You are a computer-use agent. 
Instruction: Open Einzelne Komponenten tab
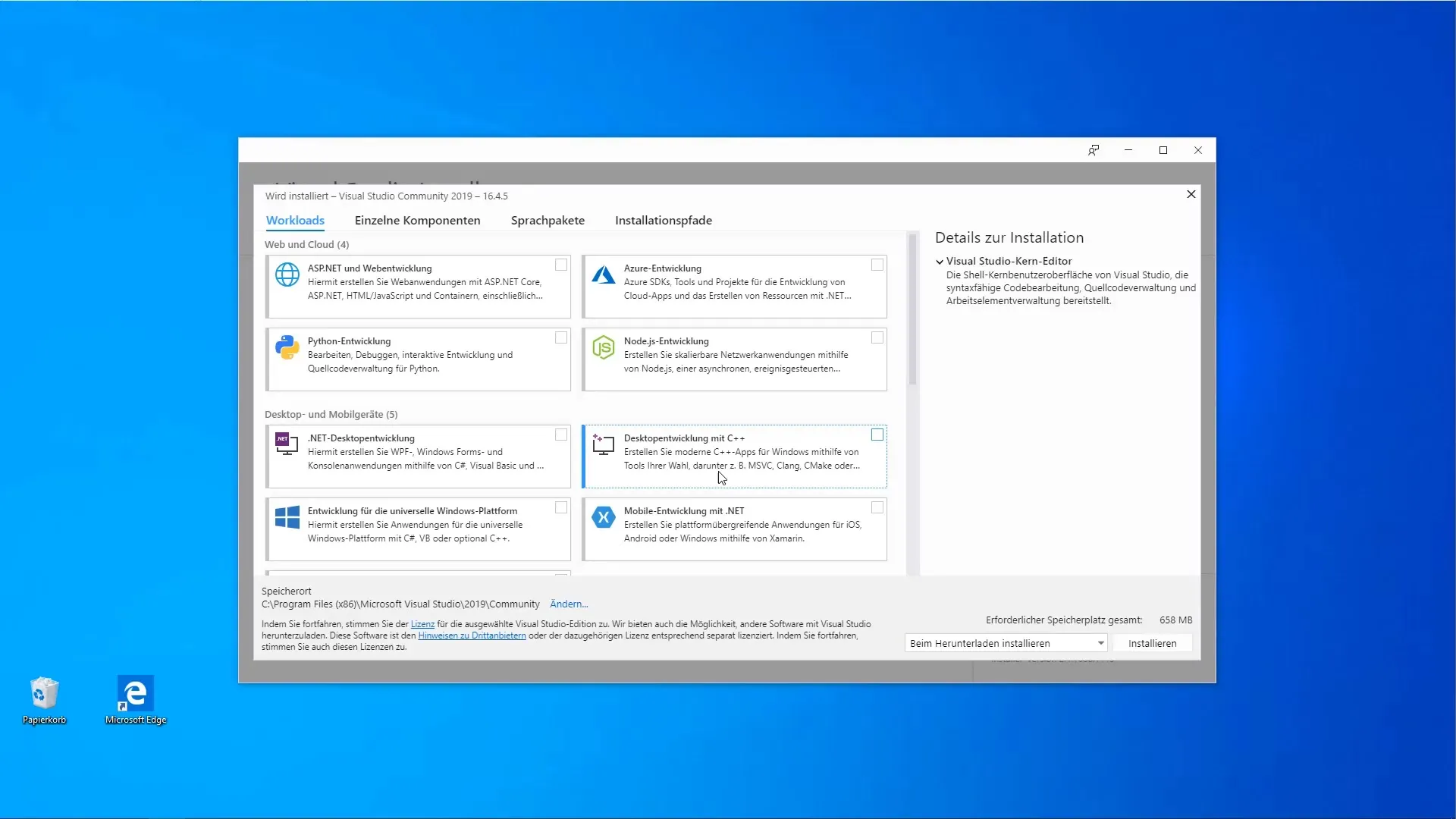point(417,220)
